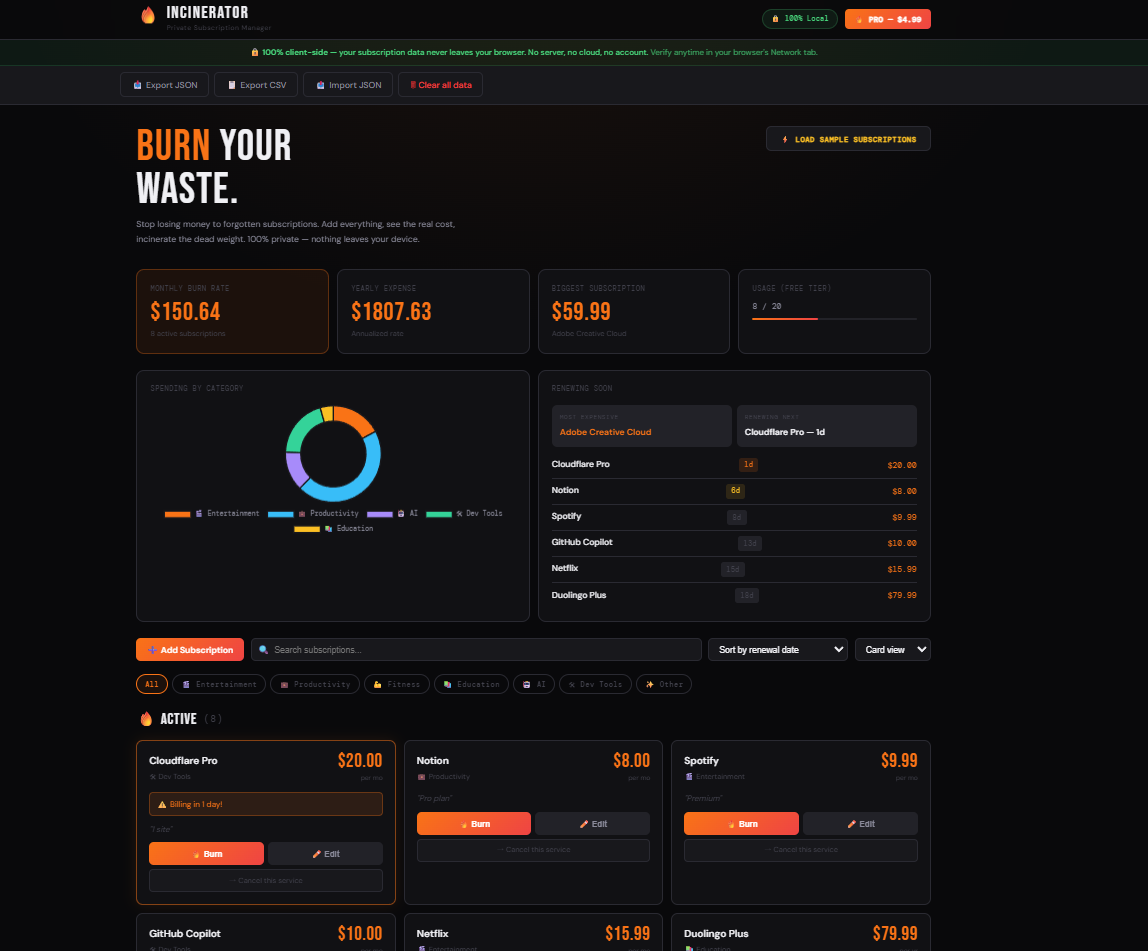Click Adobe Creative Cloud most expensive tile
Viewport: 1148px width, 951px height.
coord(641,426)
